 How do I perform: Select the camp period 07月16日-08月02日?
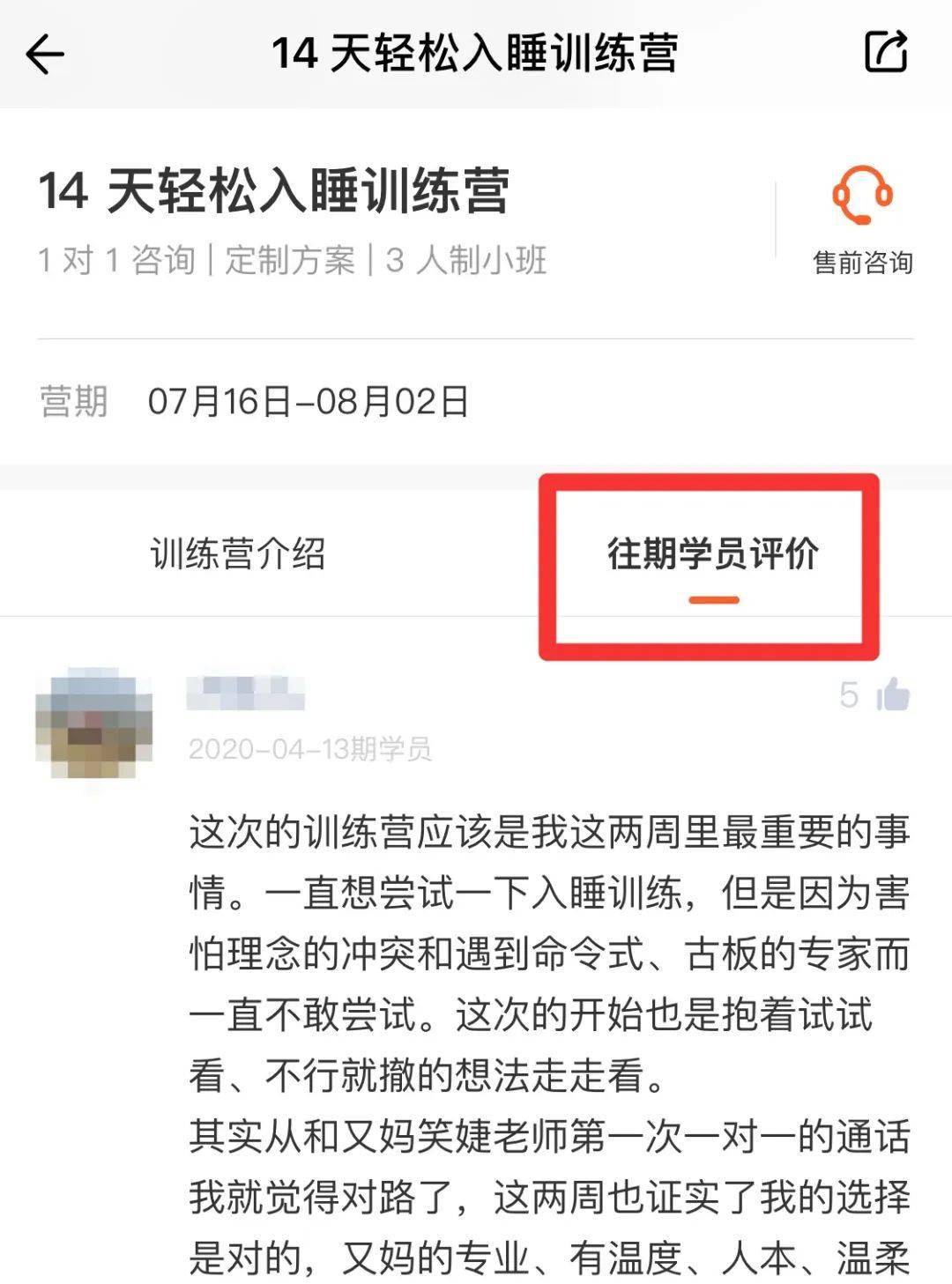pos(308,402)
